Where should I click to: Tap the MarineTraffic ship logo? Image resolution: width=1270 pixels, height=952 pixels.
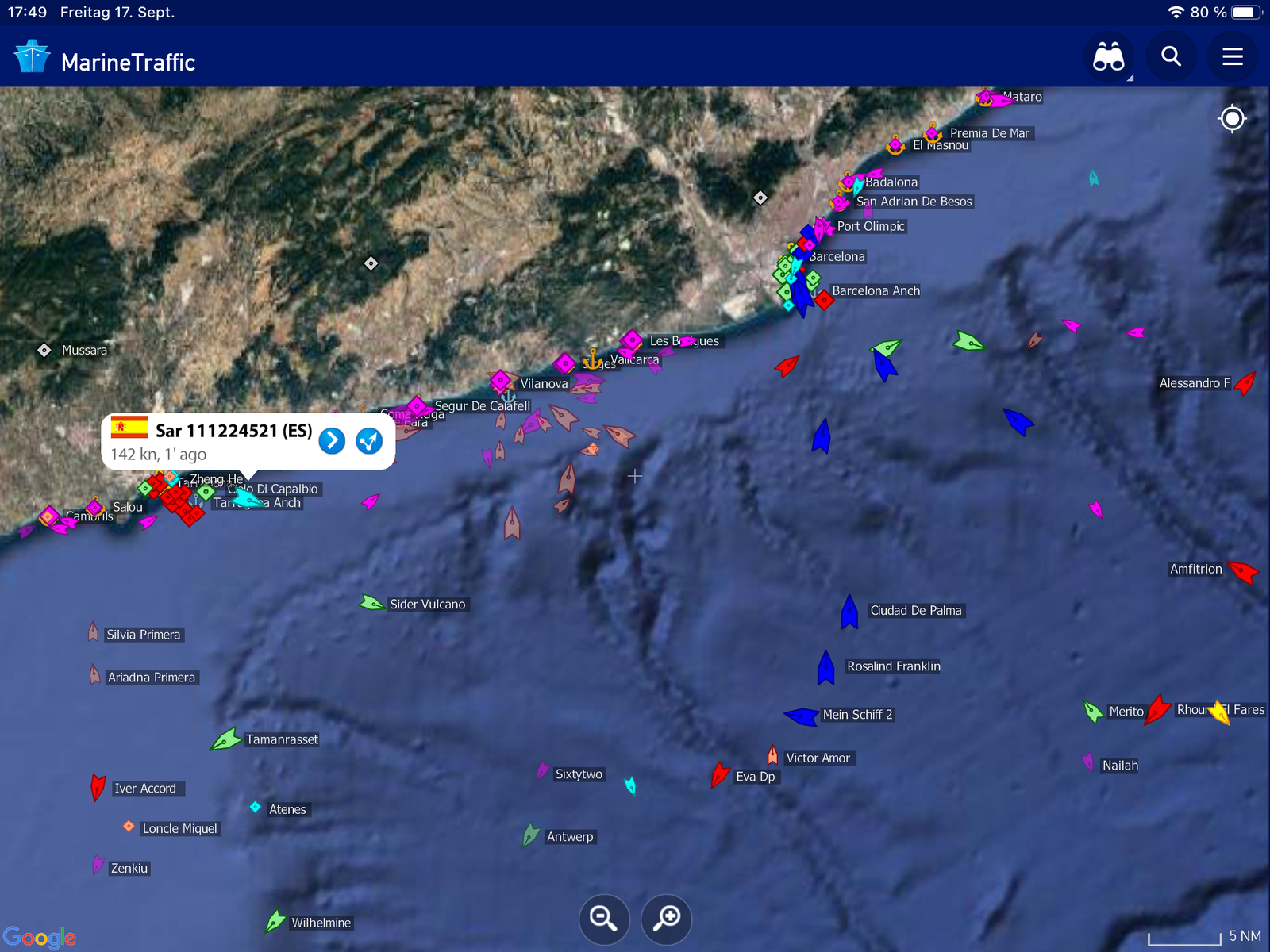33,57
